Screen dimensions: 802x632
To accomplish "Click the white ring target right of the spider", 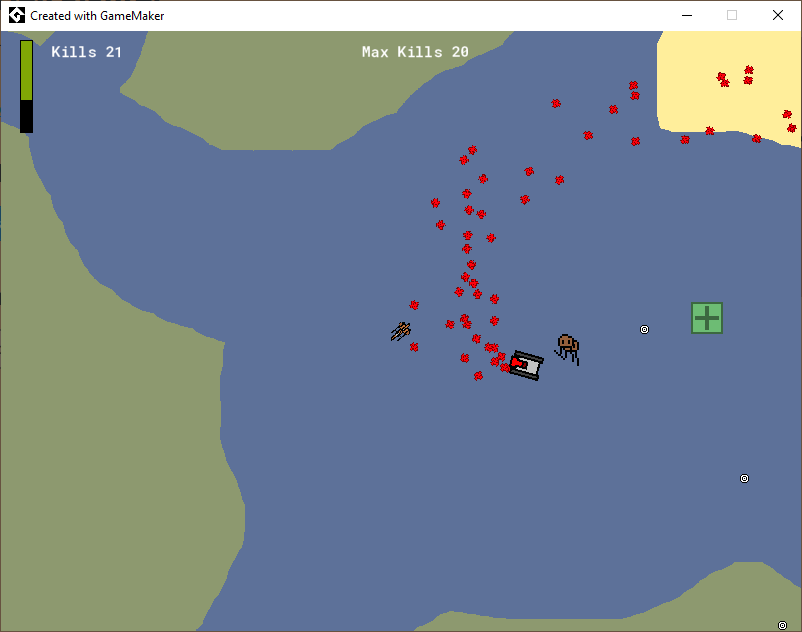I will (x=644, y=330).
